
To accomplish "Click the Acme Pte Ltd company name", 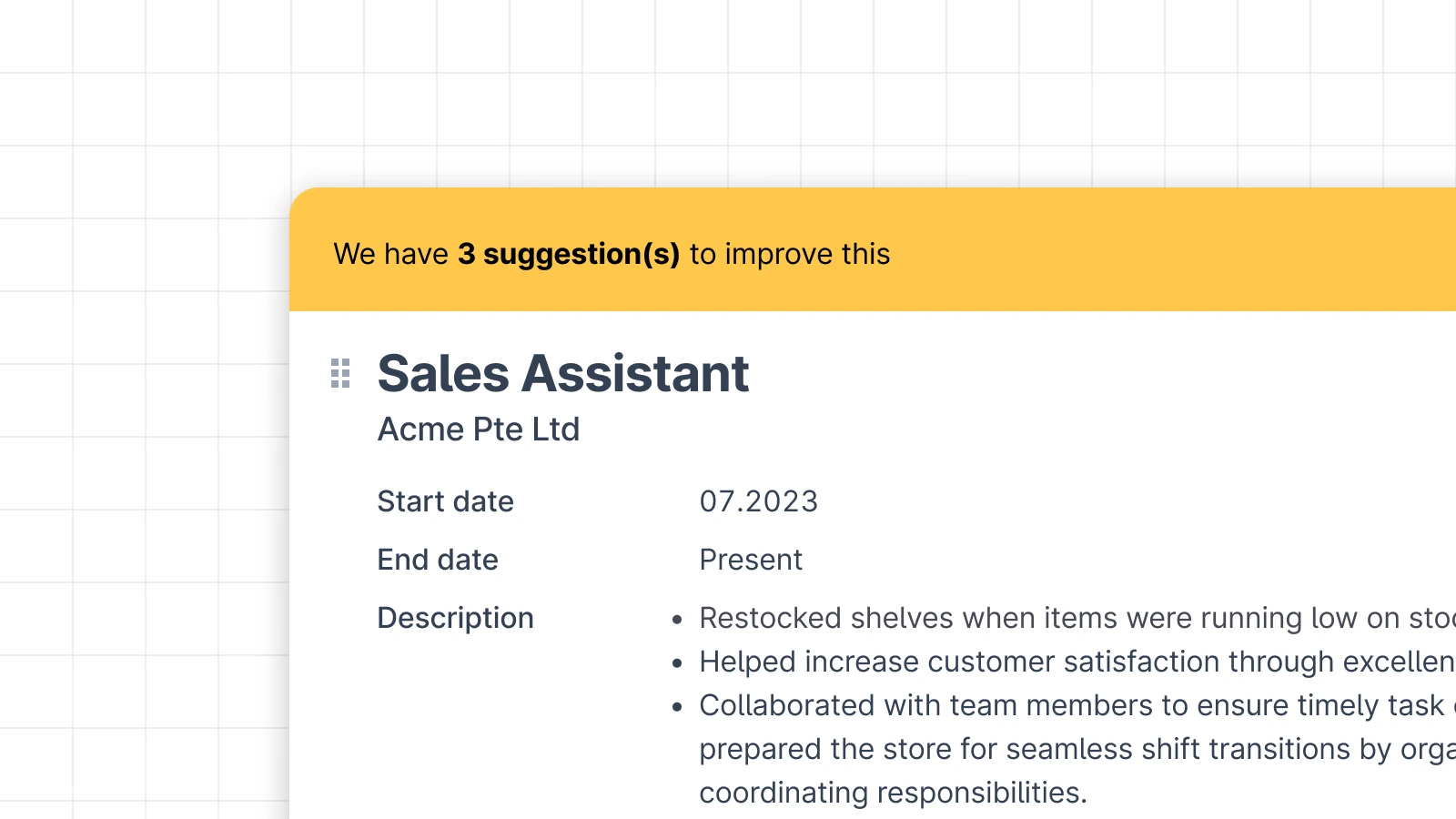I will (479, 430).
